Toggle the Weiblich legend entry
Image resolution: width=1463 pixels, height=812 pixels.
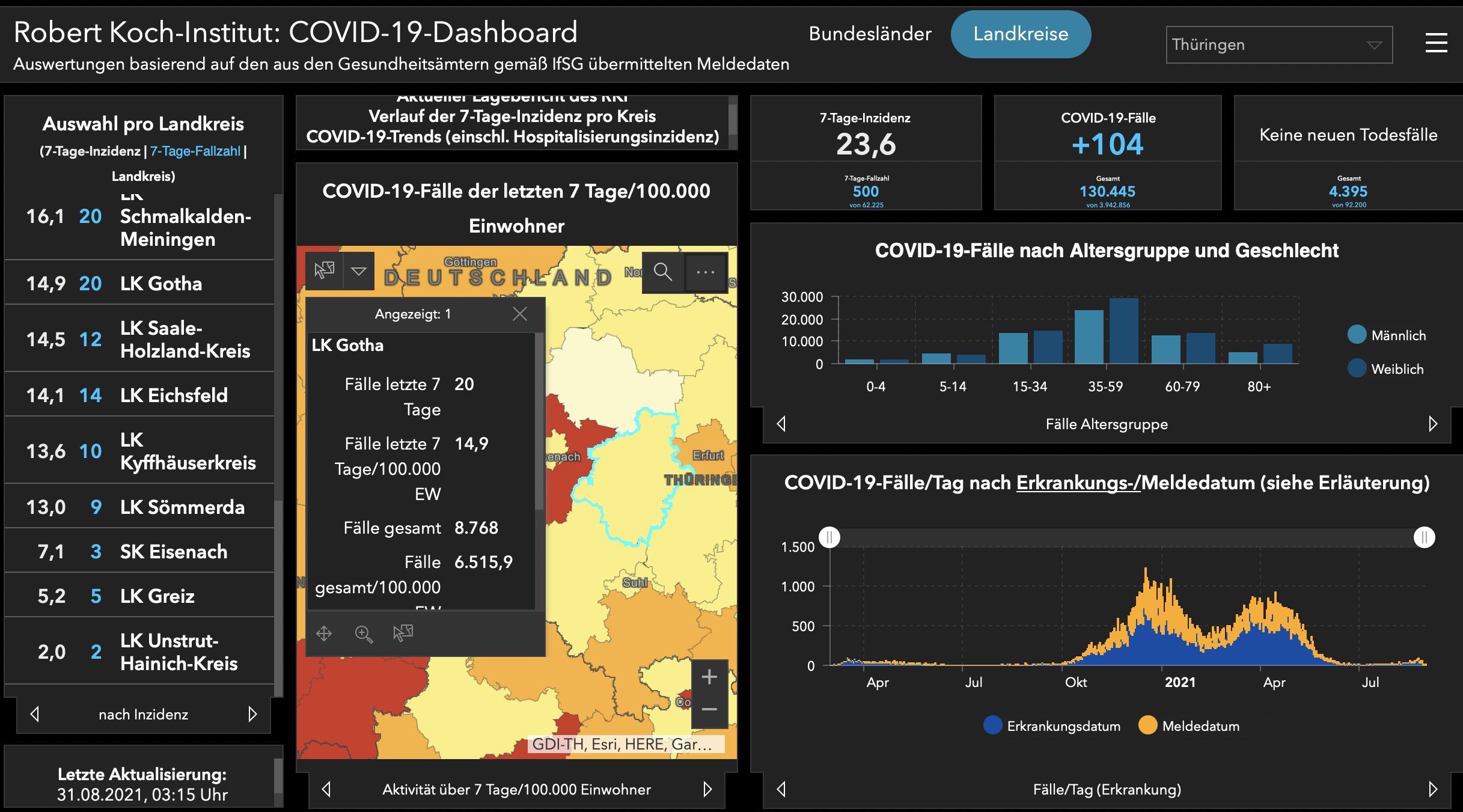[x=1386, y=368]
